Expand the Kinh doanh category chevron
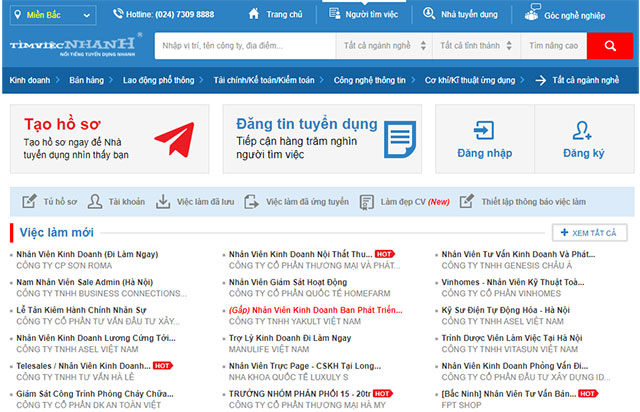The width and height of the screenshot is (640, 412). [58, 80]
